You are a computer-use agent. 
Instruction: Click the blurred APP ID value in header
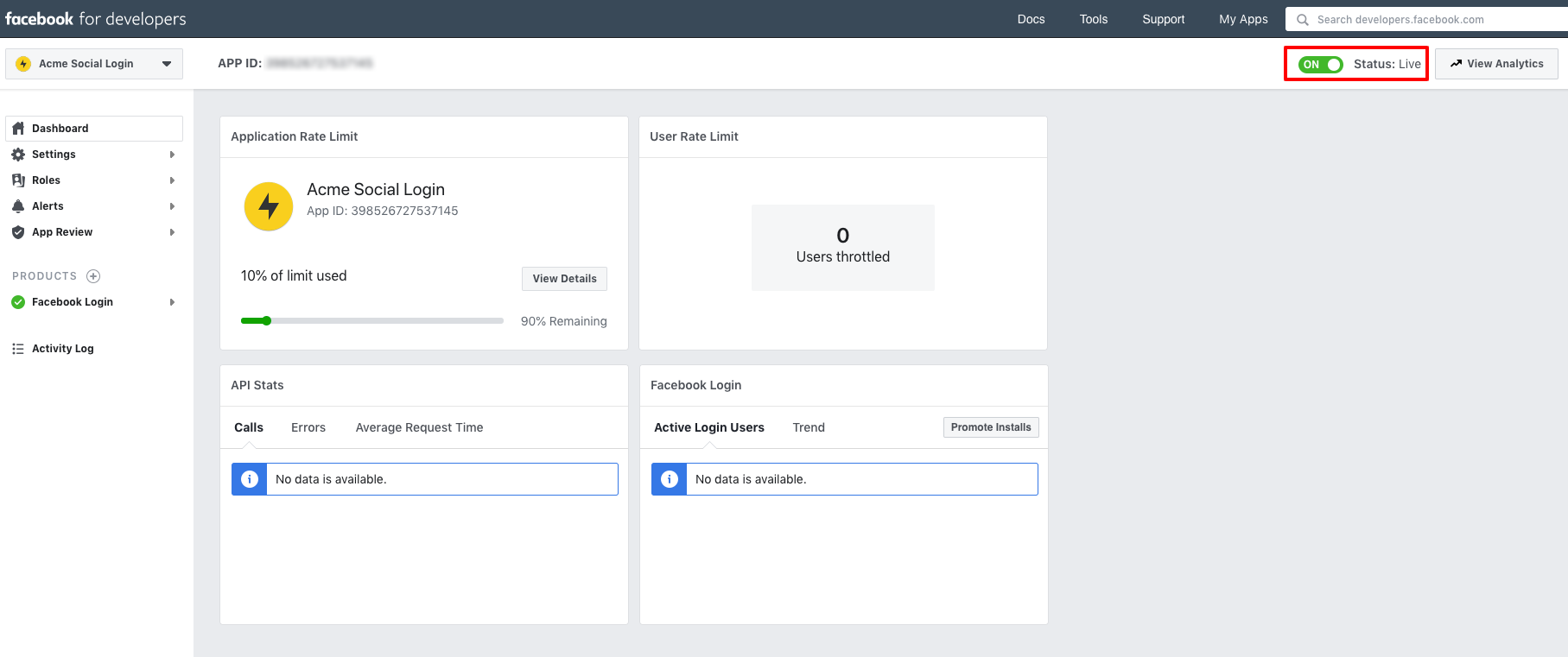click(320, 63)
